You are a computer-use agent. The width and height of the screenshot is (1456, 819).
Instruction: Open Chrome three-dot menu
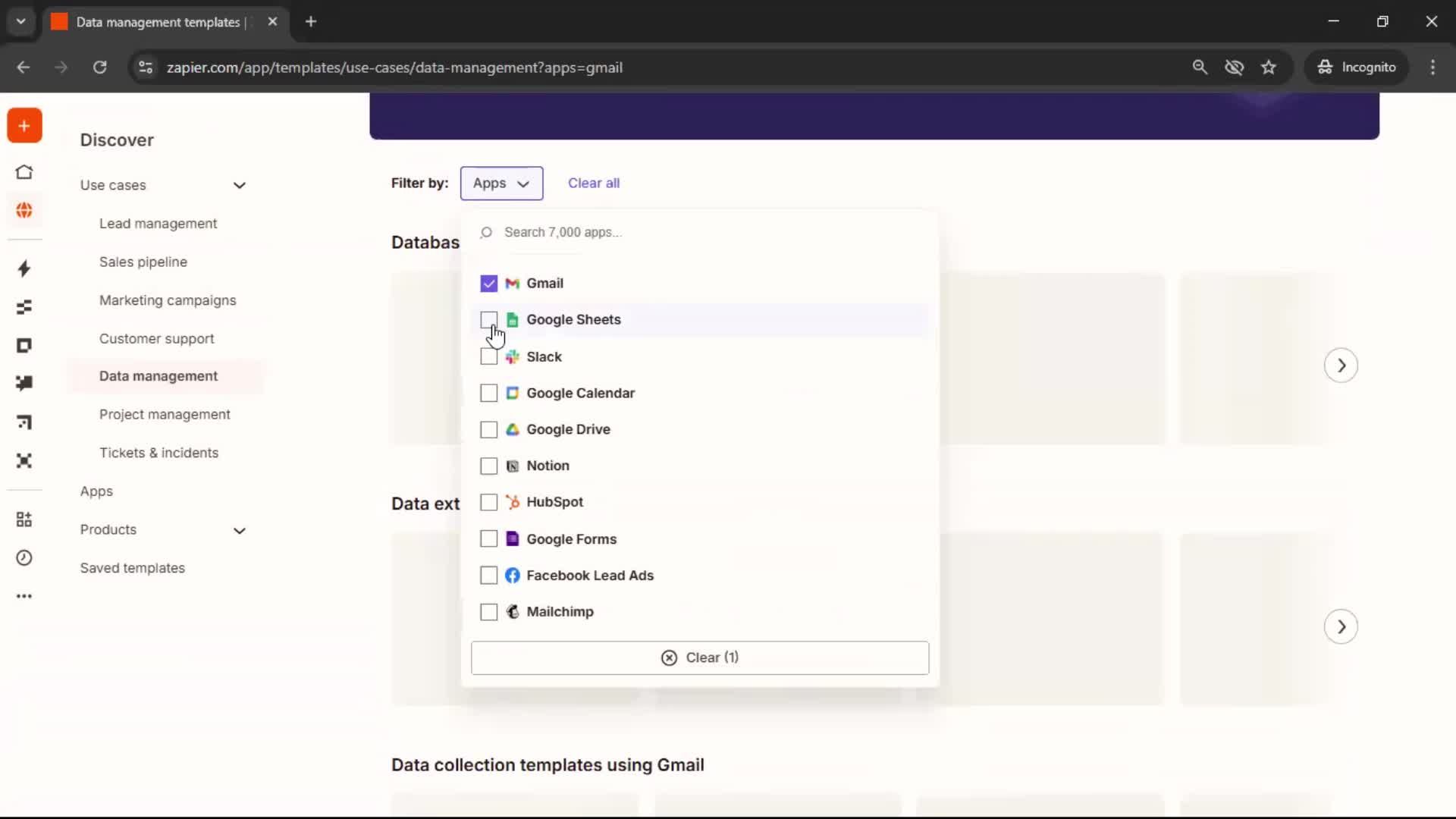pyautogui.click(x=1432, y=67)
